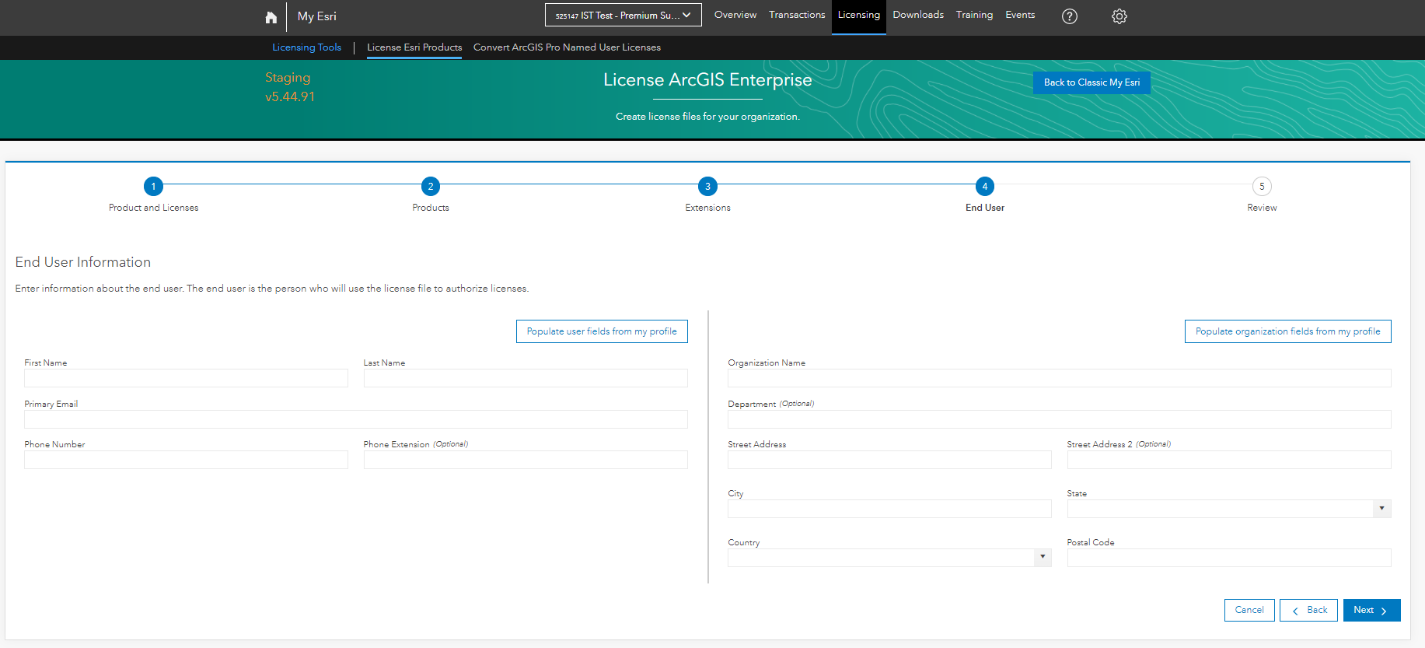1425x648 pixels.
Task: Go to the My Esri home icon
Action: (x=271, y=17)
